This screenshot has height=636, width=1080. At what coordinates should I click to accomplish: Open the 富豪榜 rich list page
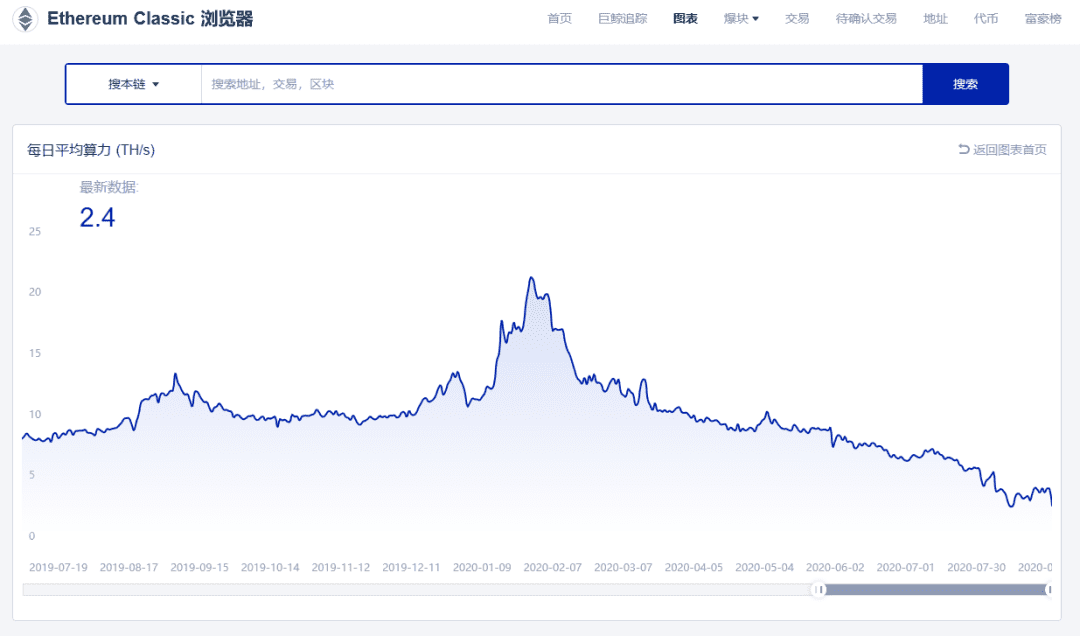[x=1043, y=19]
